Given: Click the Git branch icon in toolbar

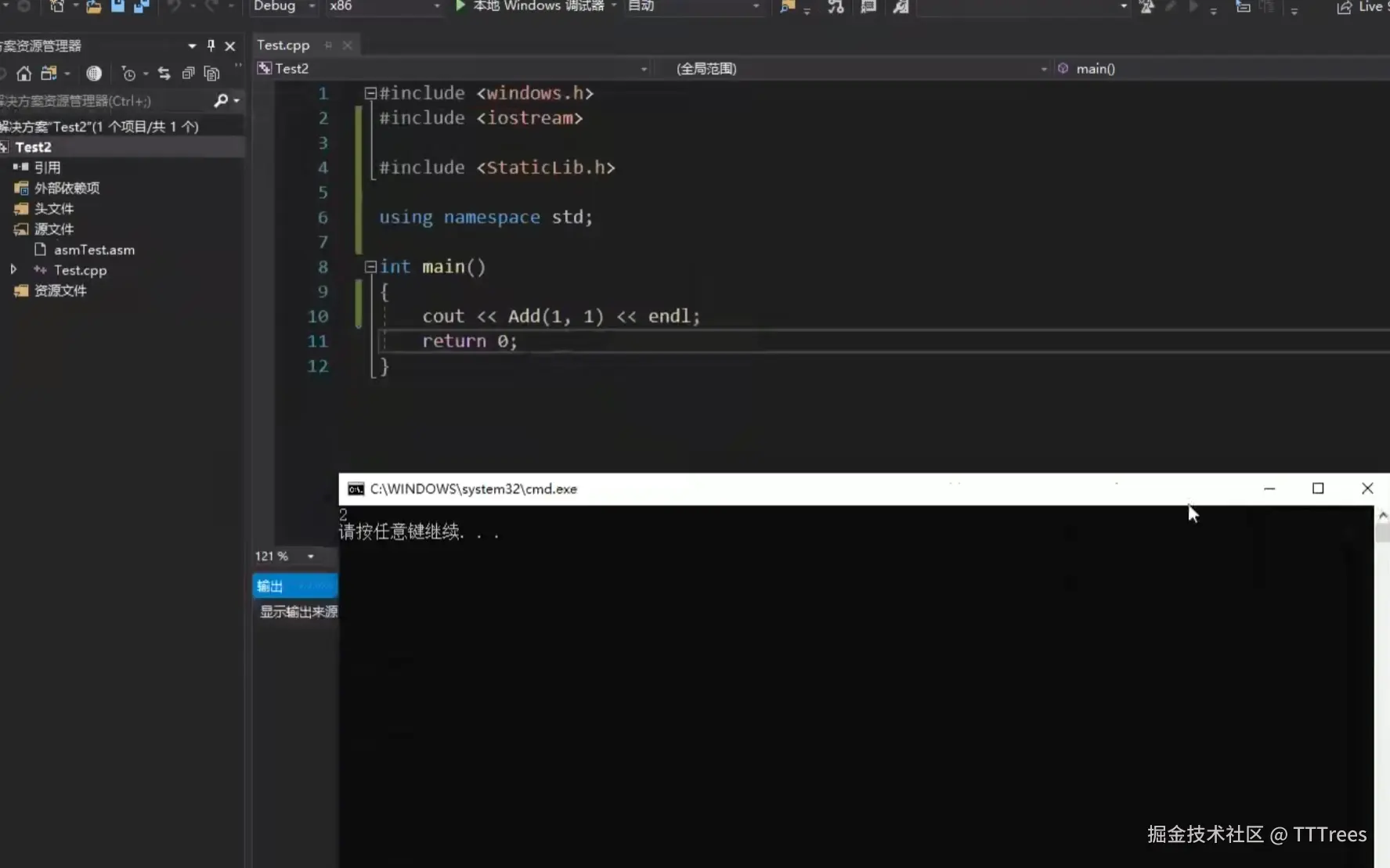Looking at the screenshot, I should coord(836,6).
